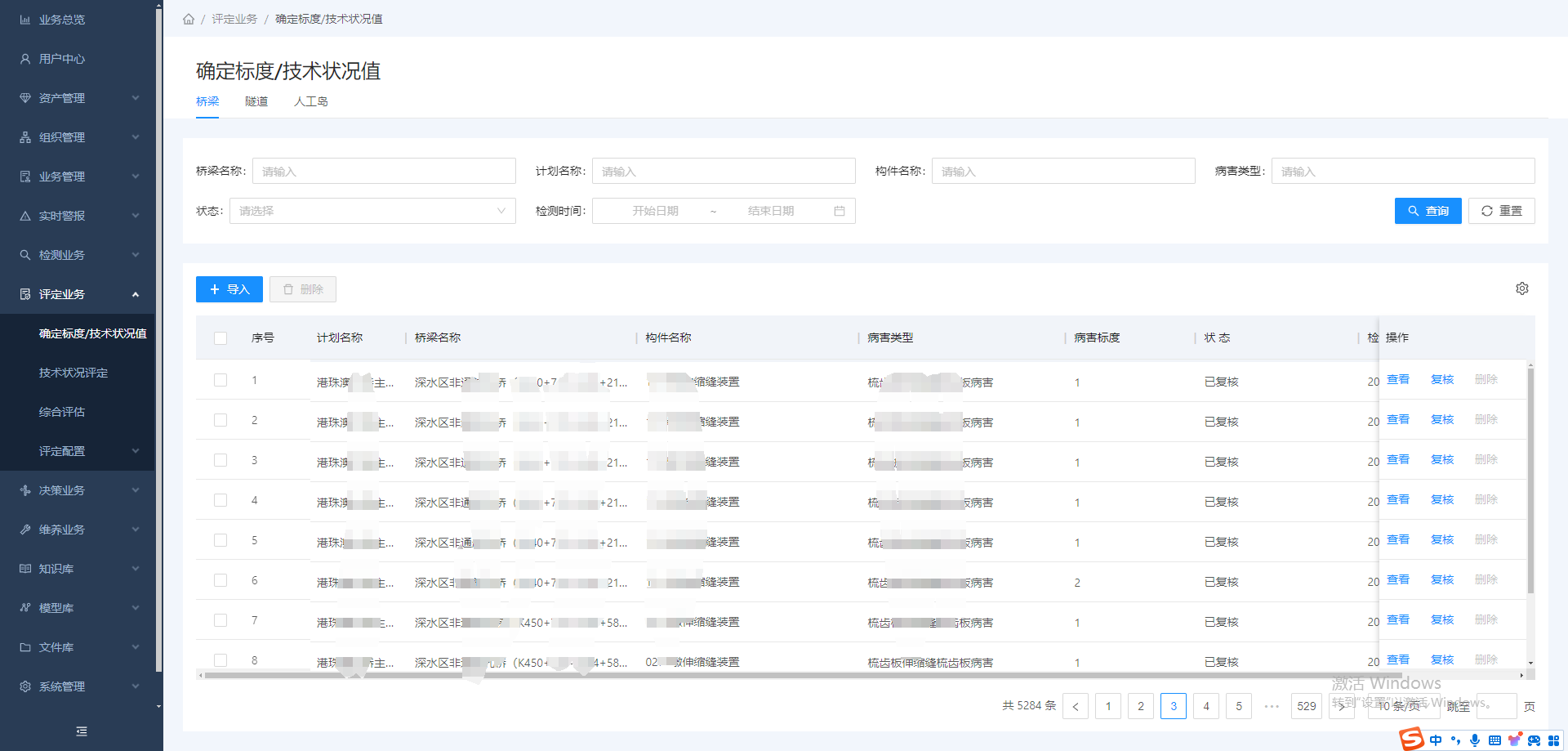1568x751 pixels.
Task: Check the checkbox for row 8
Action: pos(220,660)
